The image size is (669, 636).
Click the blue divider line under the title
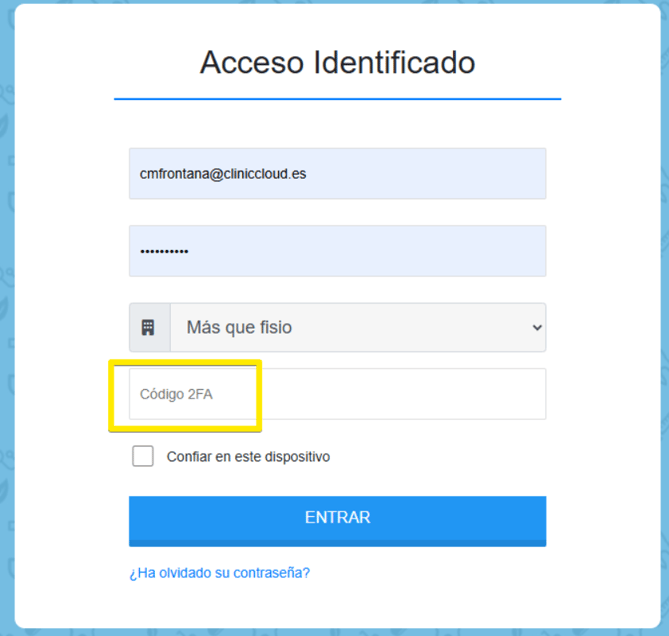(337, 99)
